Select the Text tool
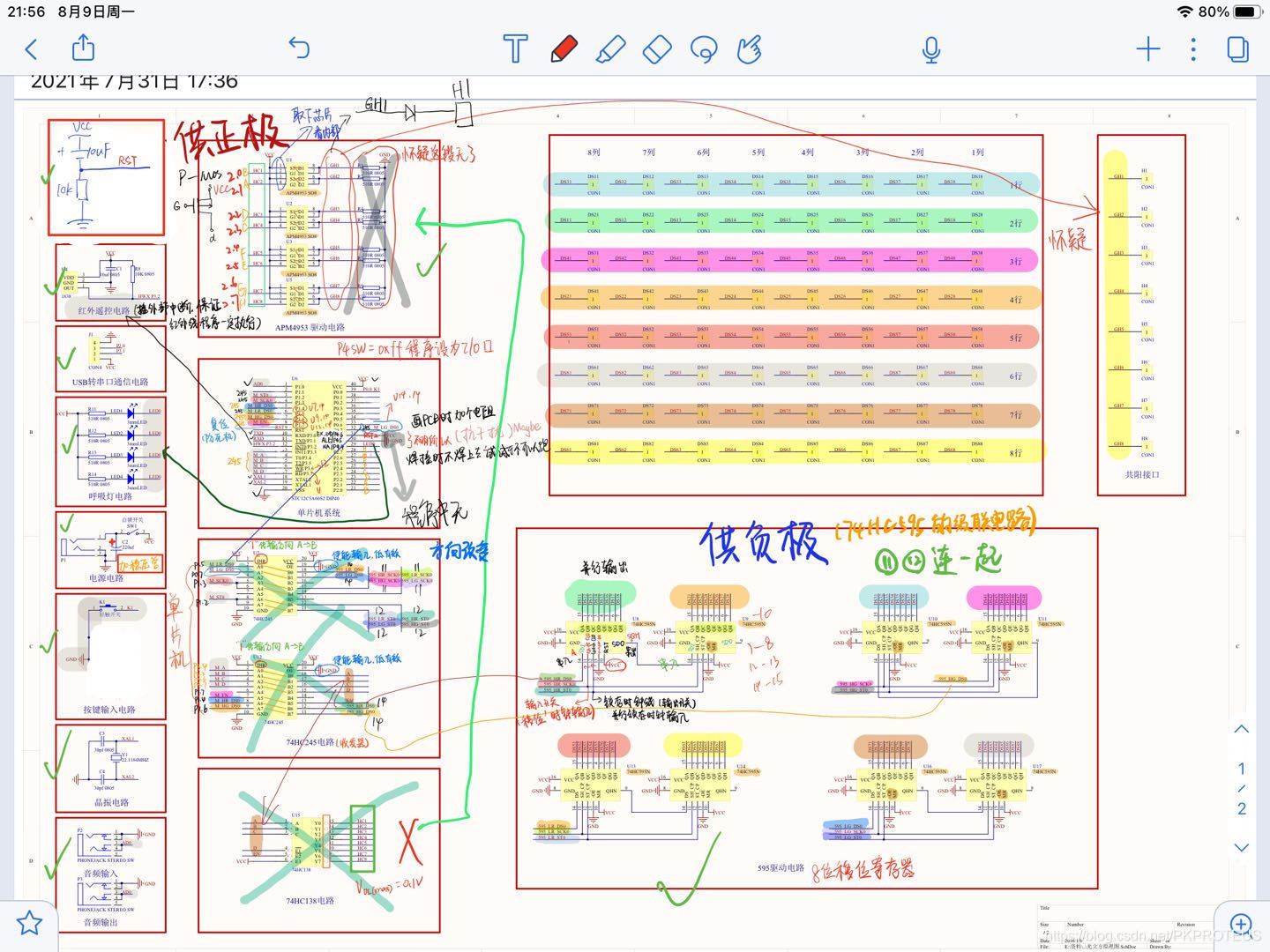 pyautogui.click(x=515, y=48)
